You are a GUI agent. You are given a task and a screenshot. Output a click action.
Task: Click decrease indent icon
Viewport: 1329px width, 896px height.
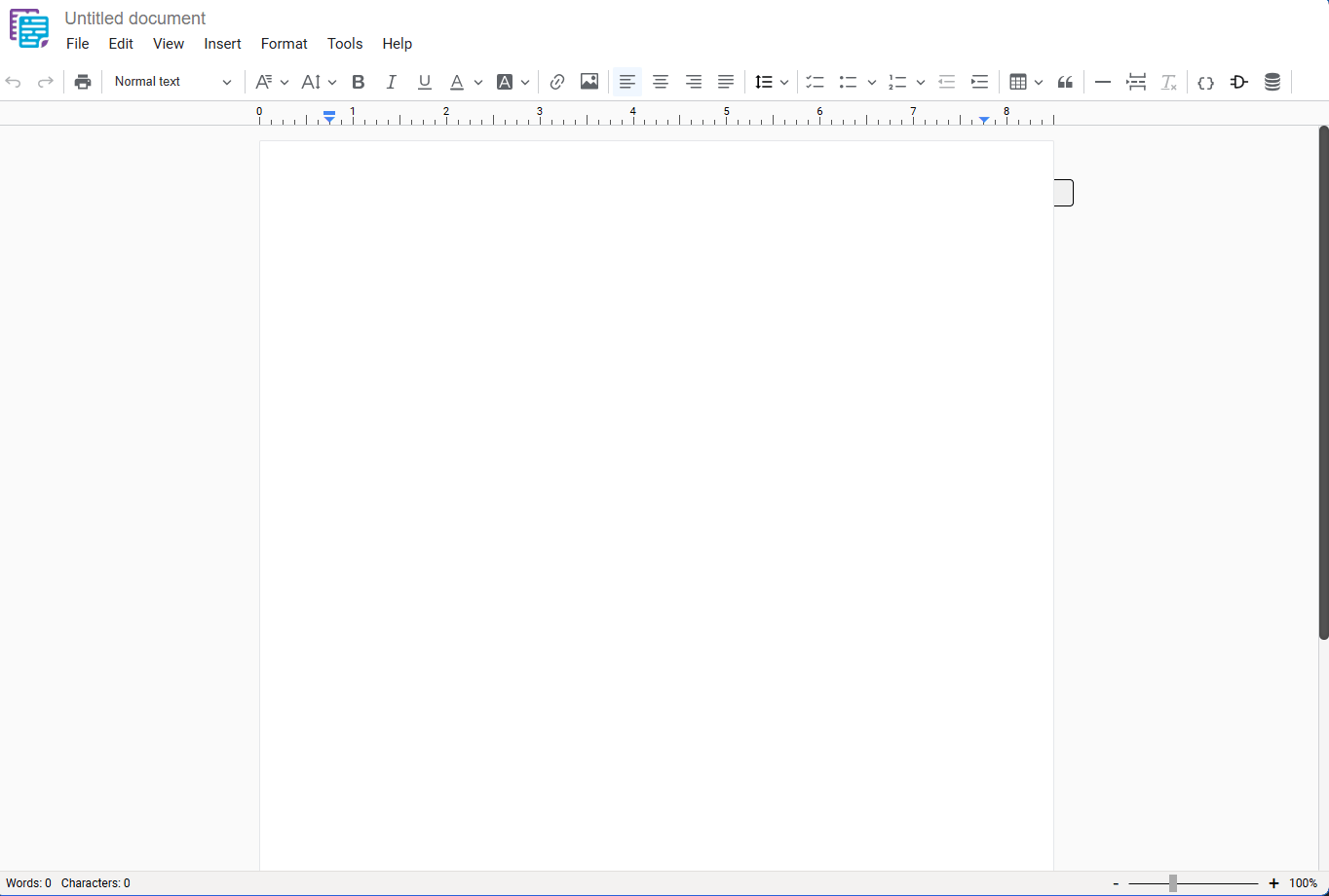coord(946,82)
